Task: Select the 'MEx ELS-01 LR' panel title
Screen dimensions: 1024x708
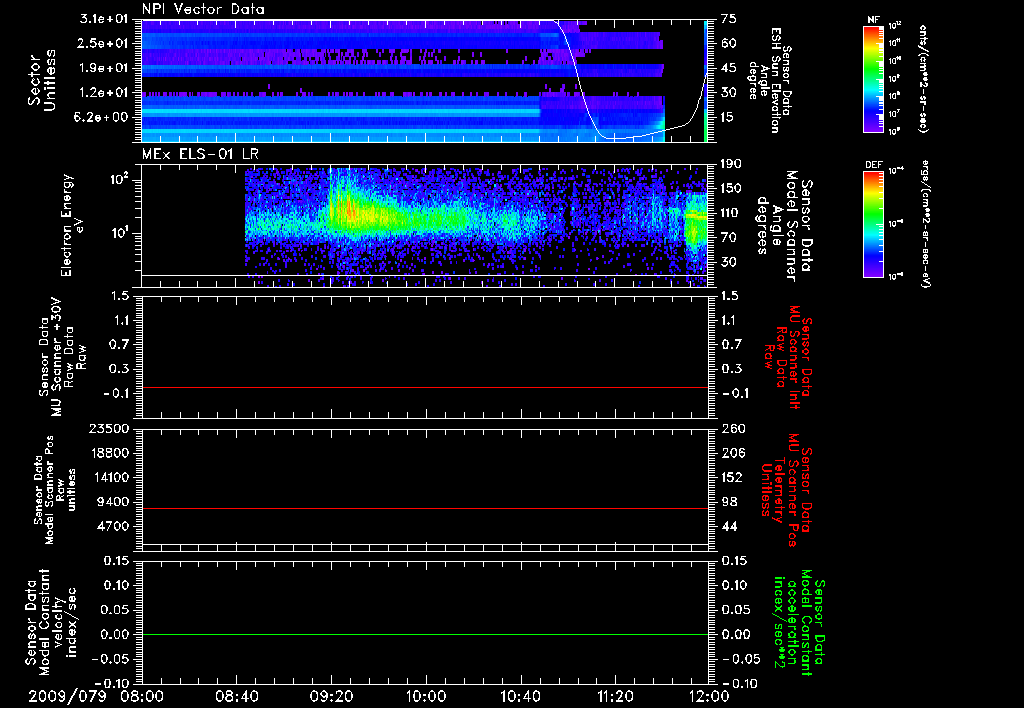Action: (200, 154)
